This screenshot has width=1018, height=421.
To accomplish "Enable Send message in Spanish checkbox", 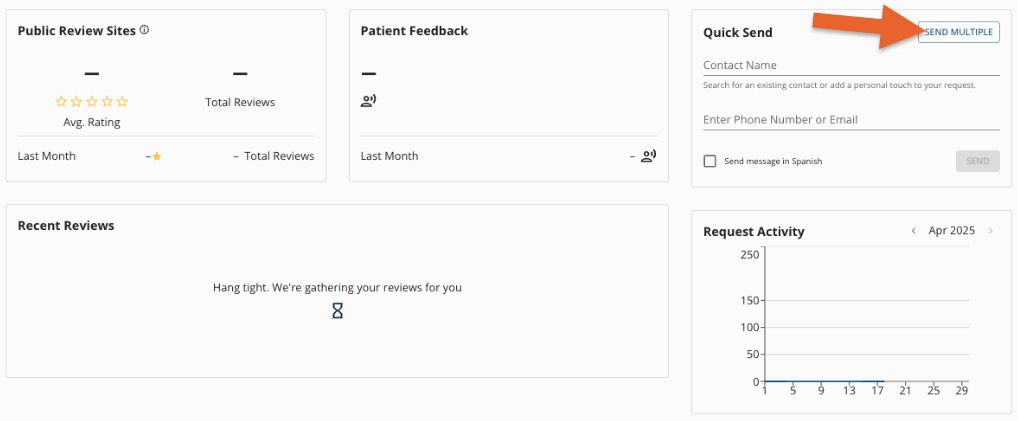I will pyautogui.click(x=710, y=161).
